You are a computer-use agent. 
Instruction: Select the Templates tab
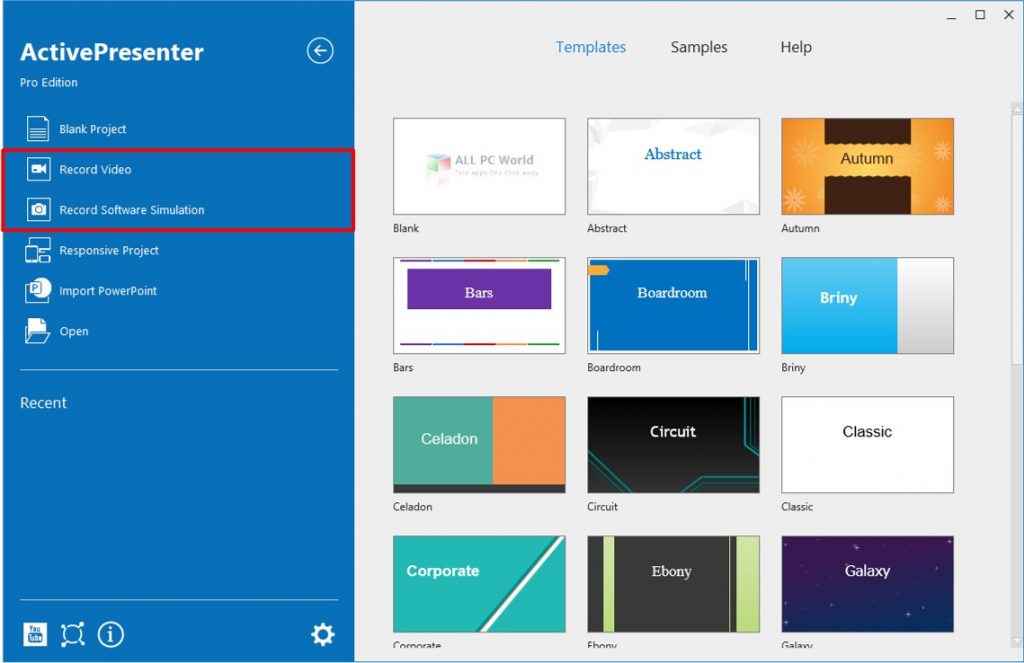pos(591,47)
